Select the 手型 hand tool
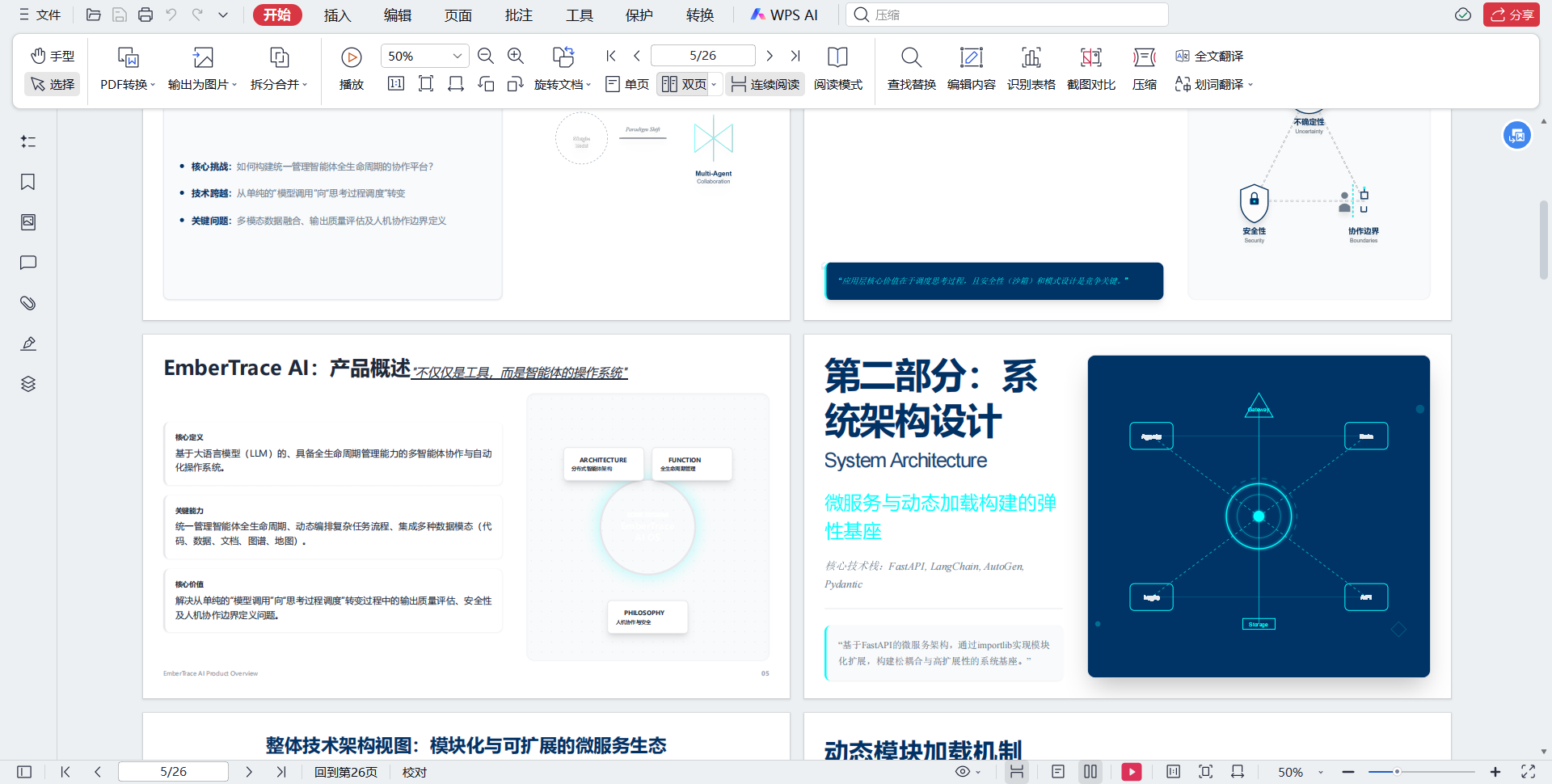The width and height of the screenshot is (1552, 784). (x=53, y=56)
